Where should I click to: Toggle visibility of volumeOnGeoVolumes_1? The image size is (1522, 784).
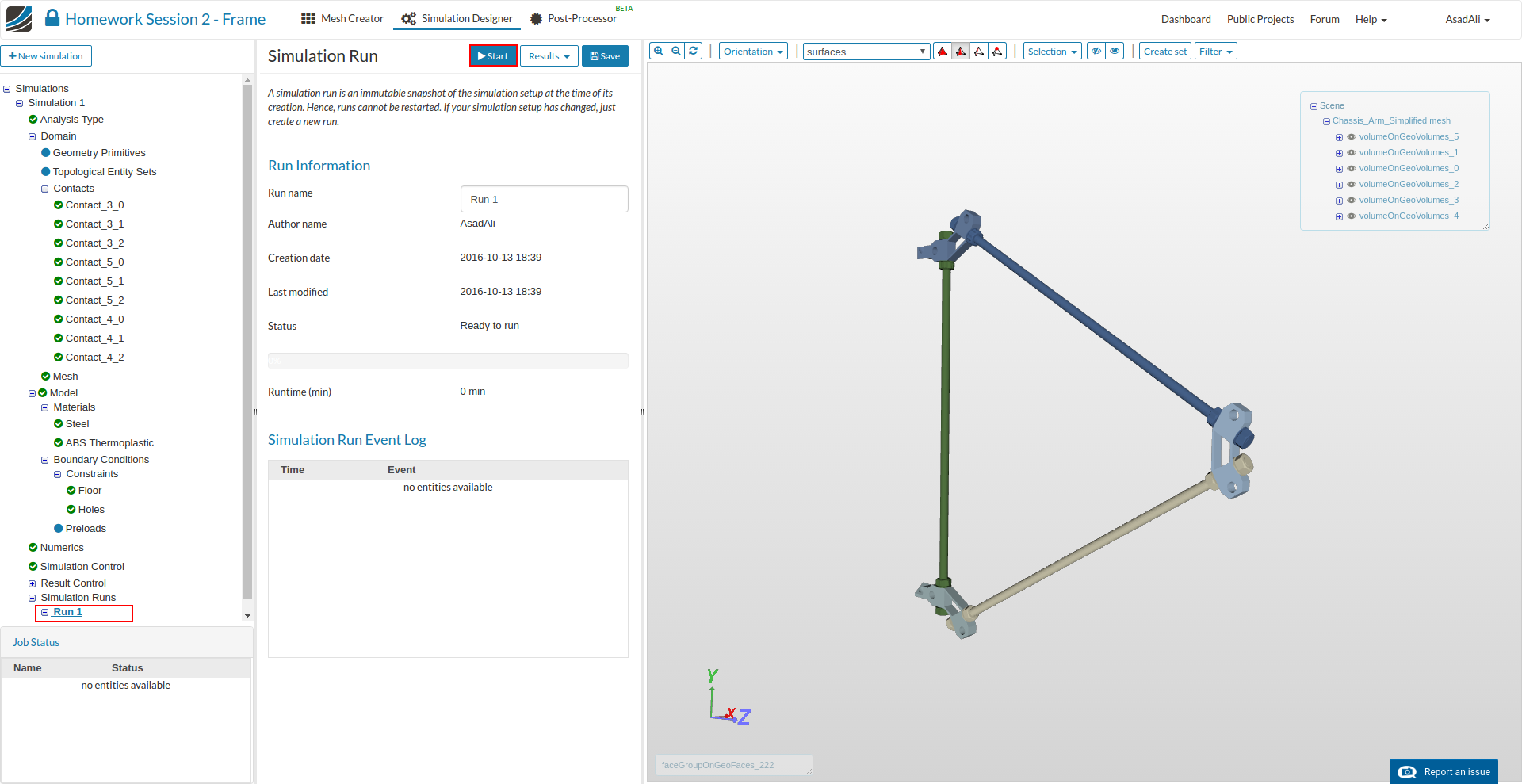(x=1351, y=153)
